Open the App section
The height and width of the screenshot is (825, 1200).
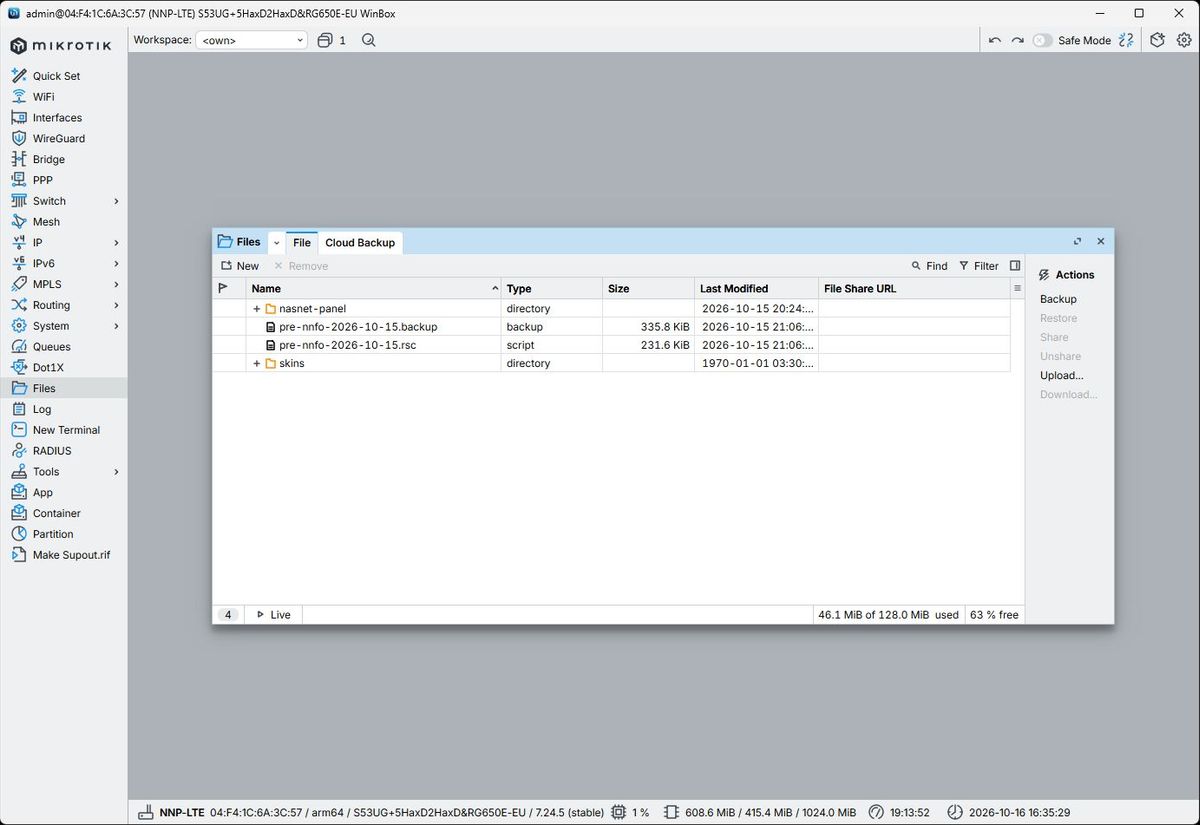42,493
